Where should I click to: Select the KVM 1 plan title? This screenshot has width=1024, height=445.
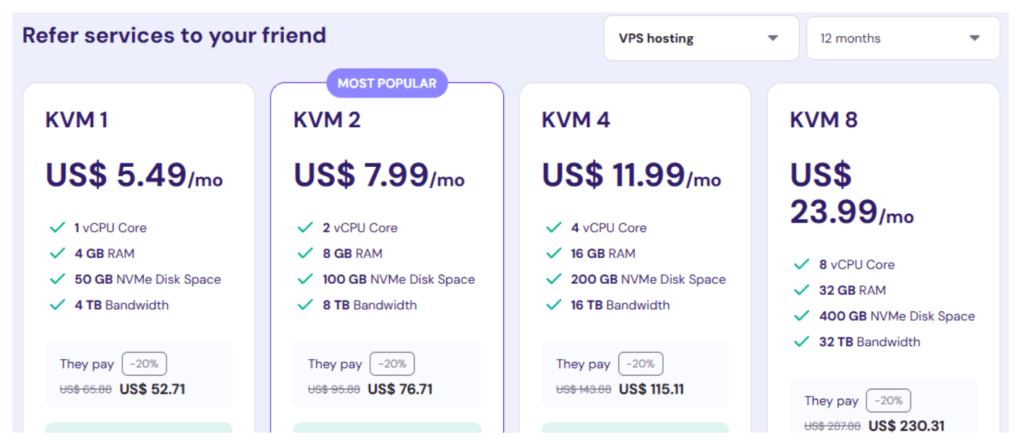(x=76, y=121)
